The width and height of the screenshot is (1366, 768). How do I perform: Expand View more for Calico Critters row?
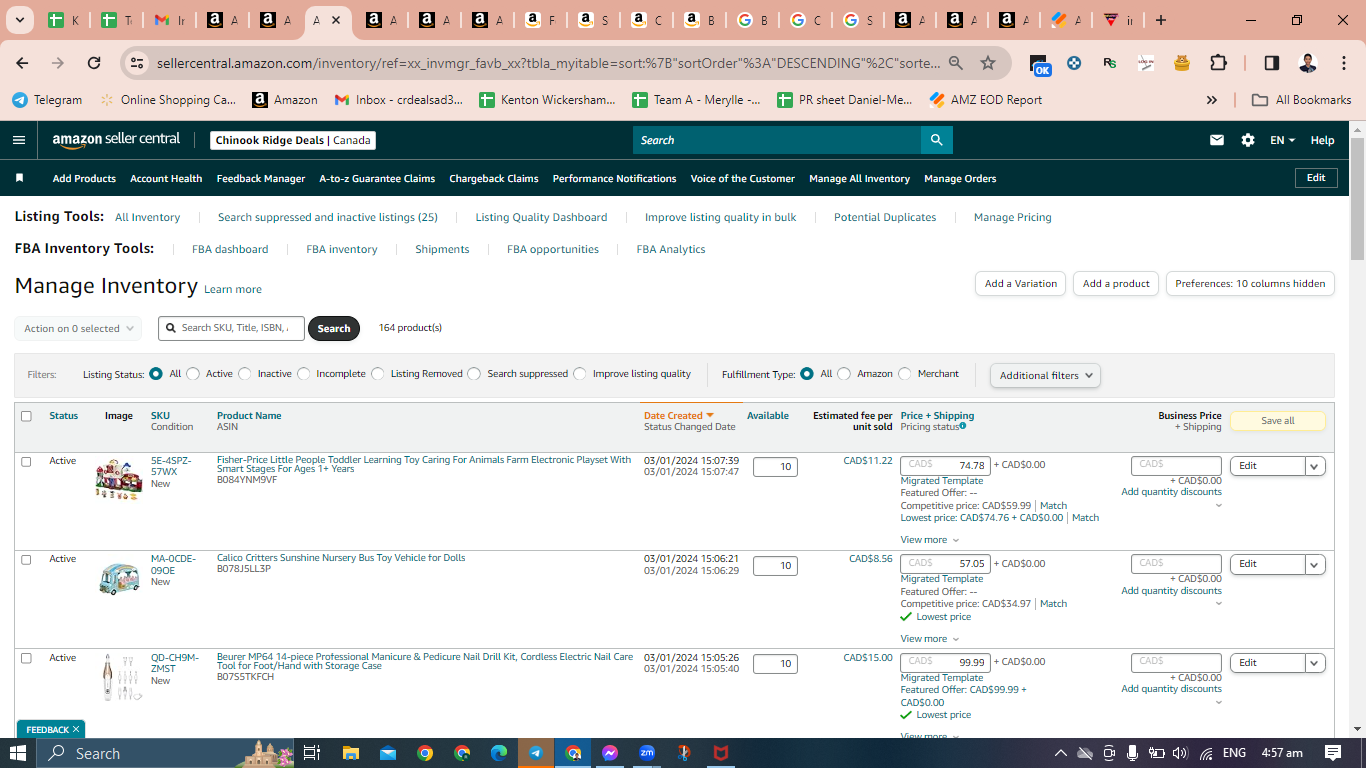click(930, 639)
